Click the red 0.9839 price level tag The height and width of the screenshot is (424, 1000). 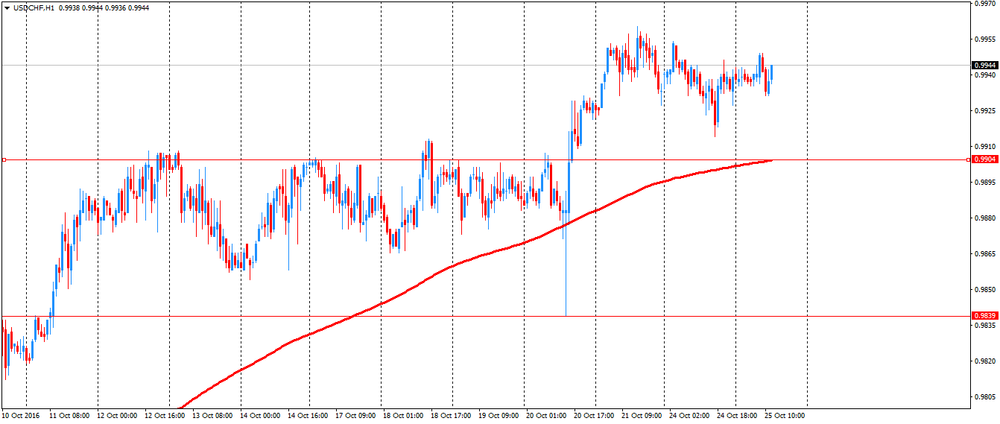click(x=982, y=316)
